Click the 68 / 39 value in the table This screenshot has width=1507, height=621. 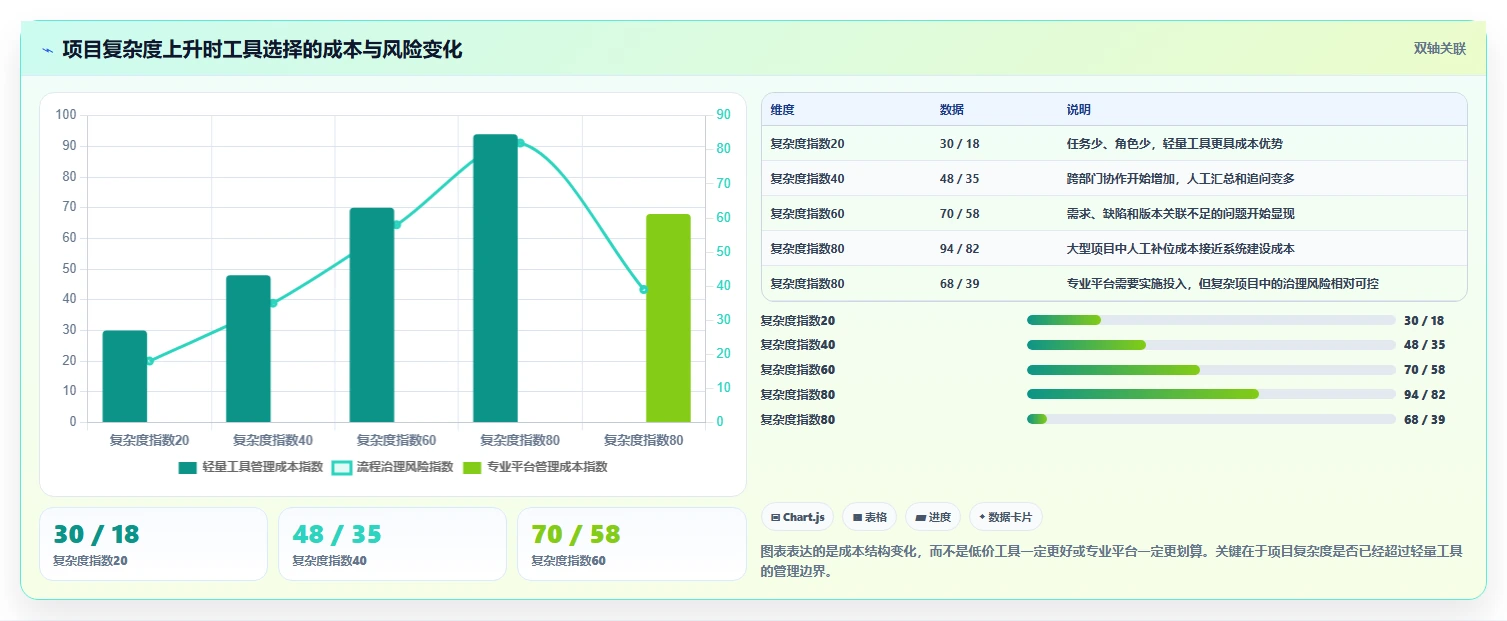click(x=960, y=284)
